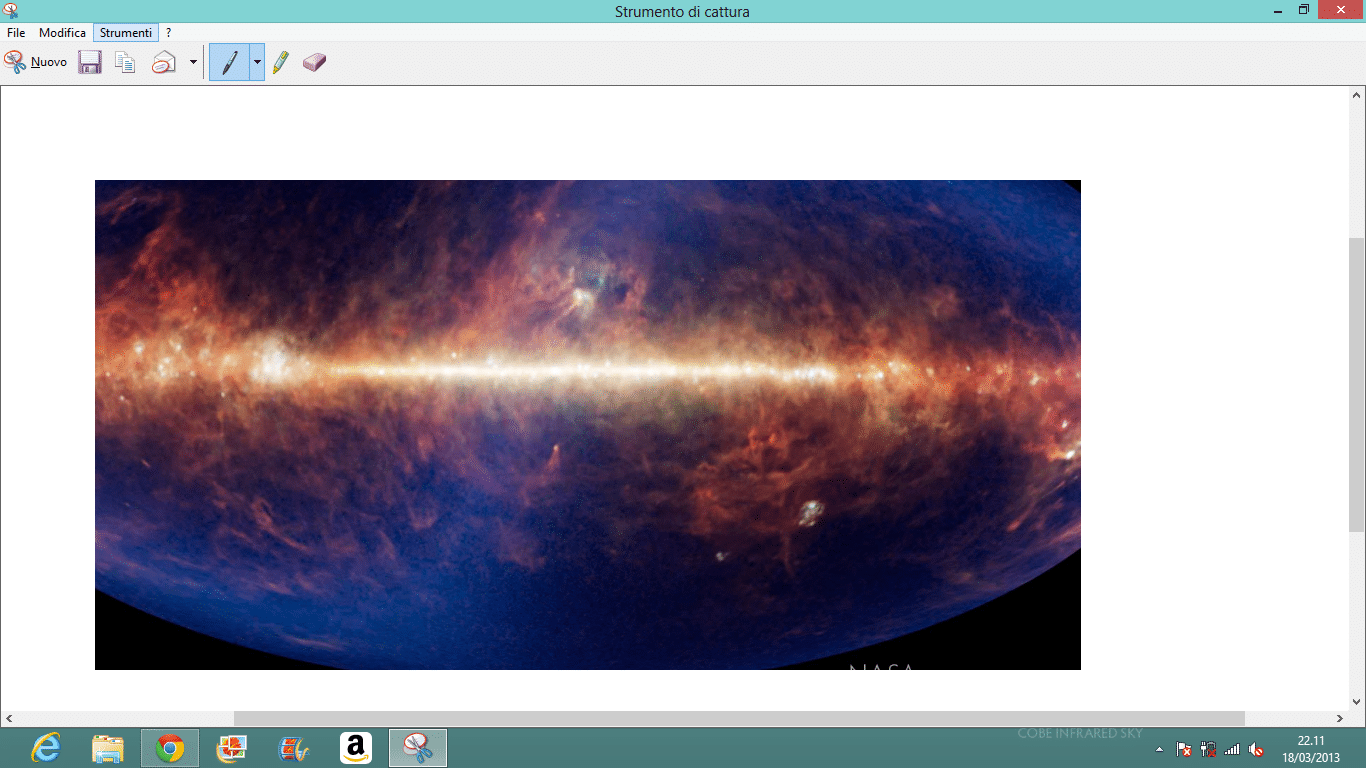Open the Strumenti menu
This screenshot has height=768, width=1366.
click(x=125, y=32)
